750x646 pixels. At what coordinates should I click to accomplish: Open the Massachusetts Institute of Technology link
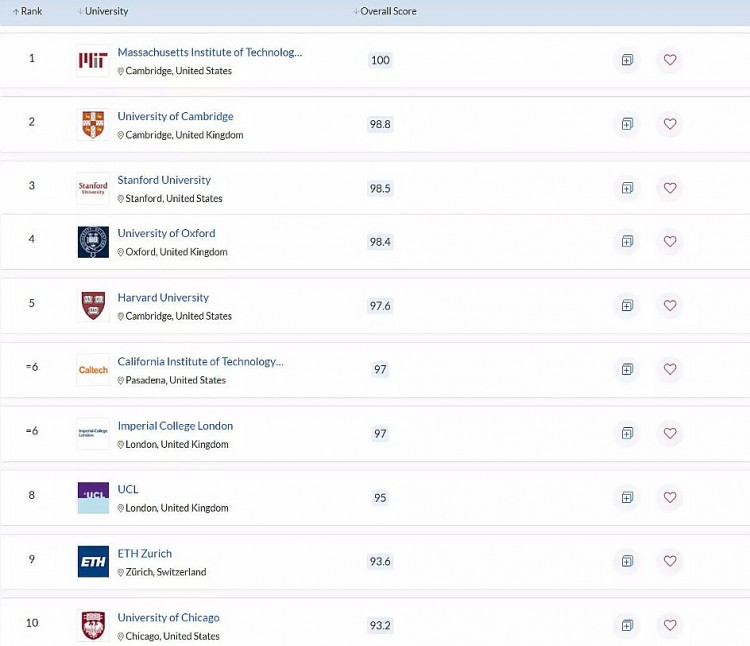click(x=209, y=52)
